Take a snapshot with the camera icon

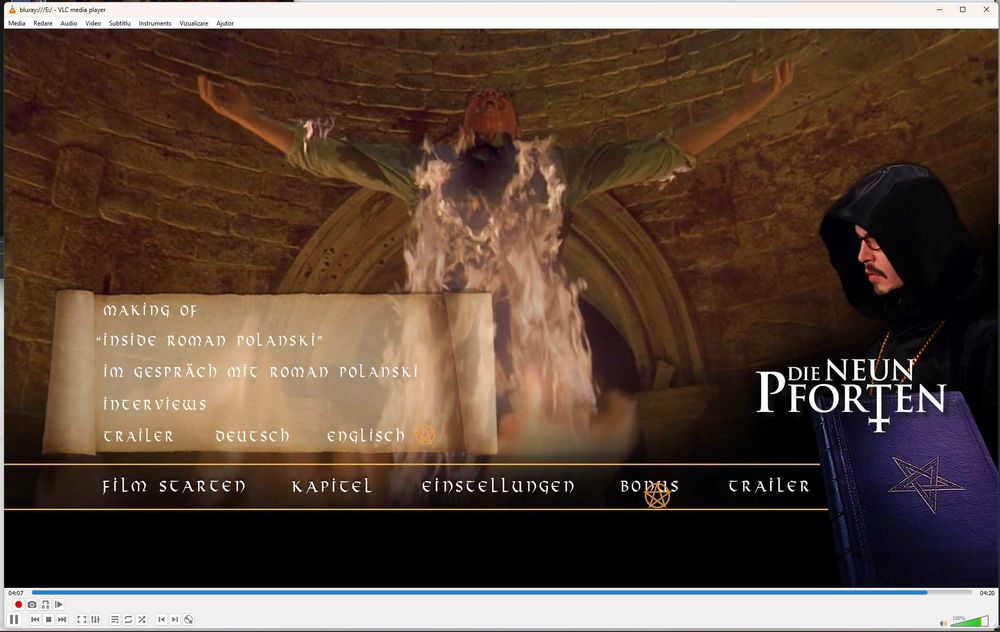[x=32, y=605]
